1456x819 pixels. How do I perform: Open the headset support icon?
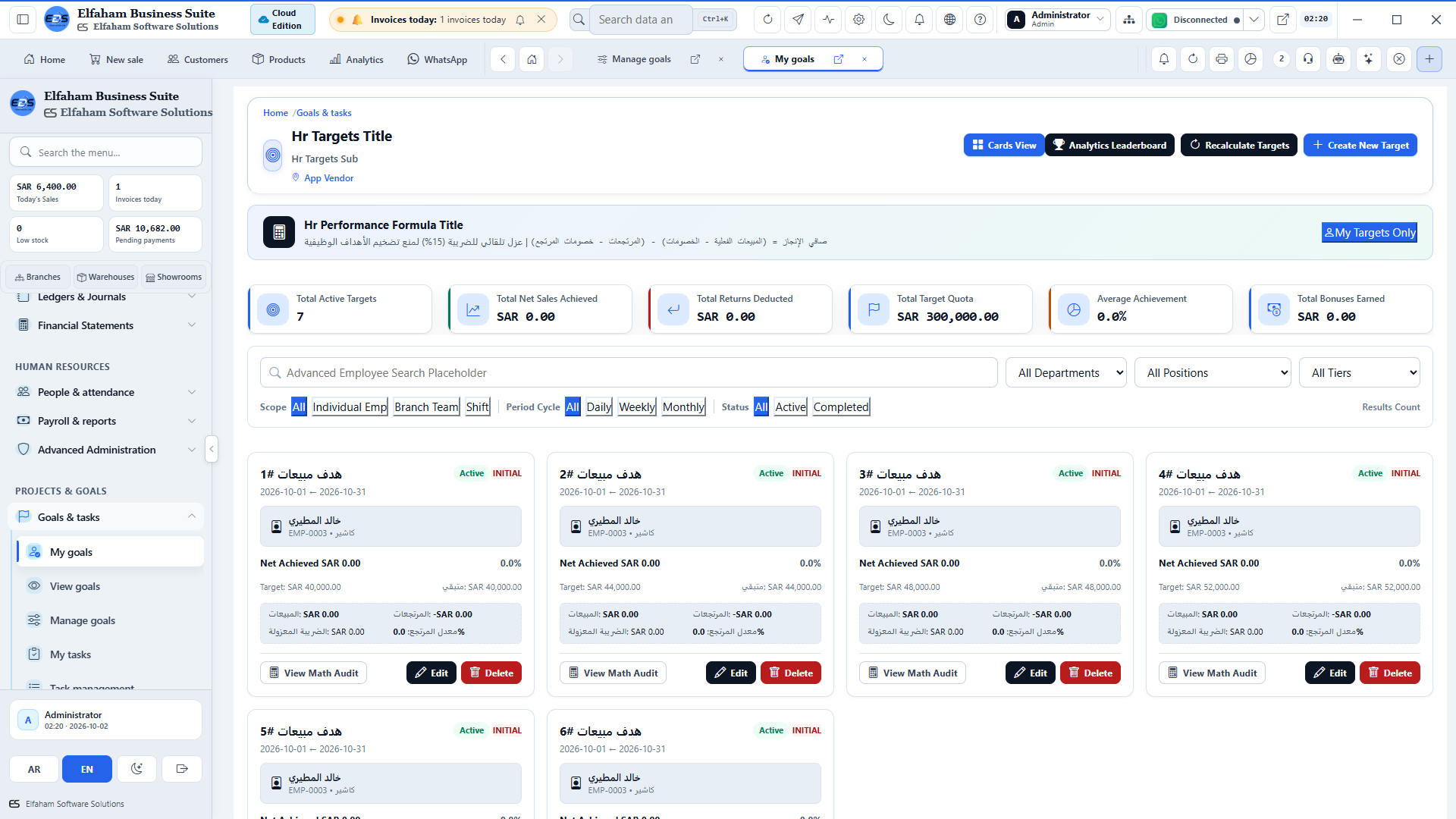coord(1308,59)
